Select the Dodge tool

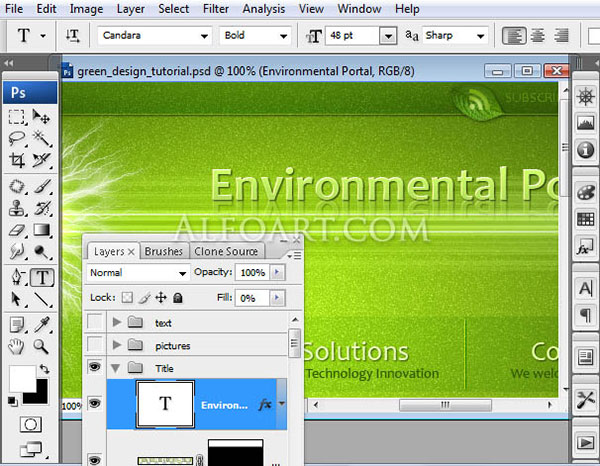pos(41,252)
